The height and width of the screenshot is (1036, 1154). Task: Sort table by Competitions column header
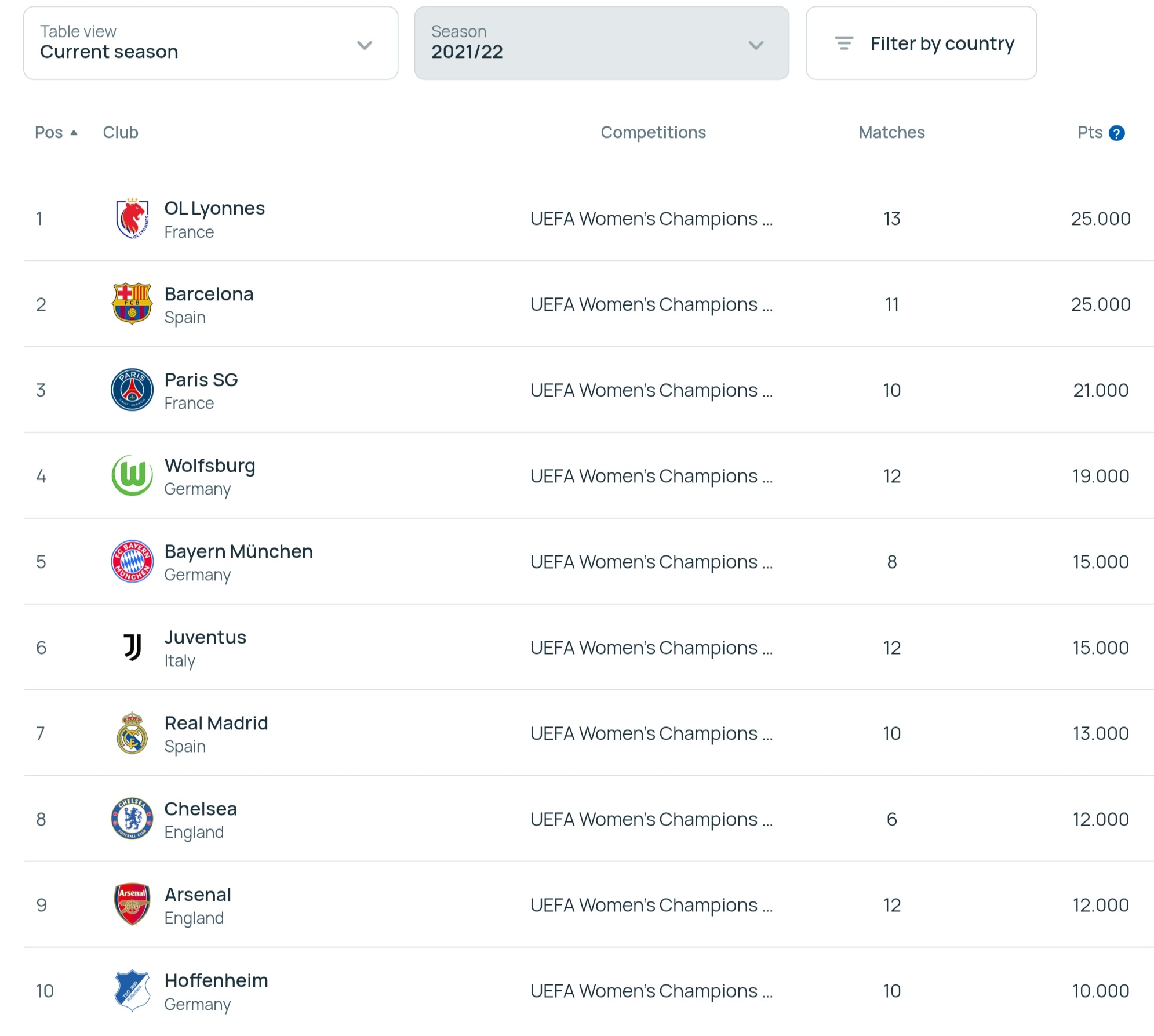click(653, 133)
